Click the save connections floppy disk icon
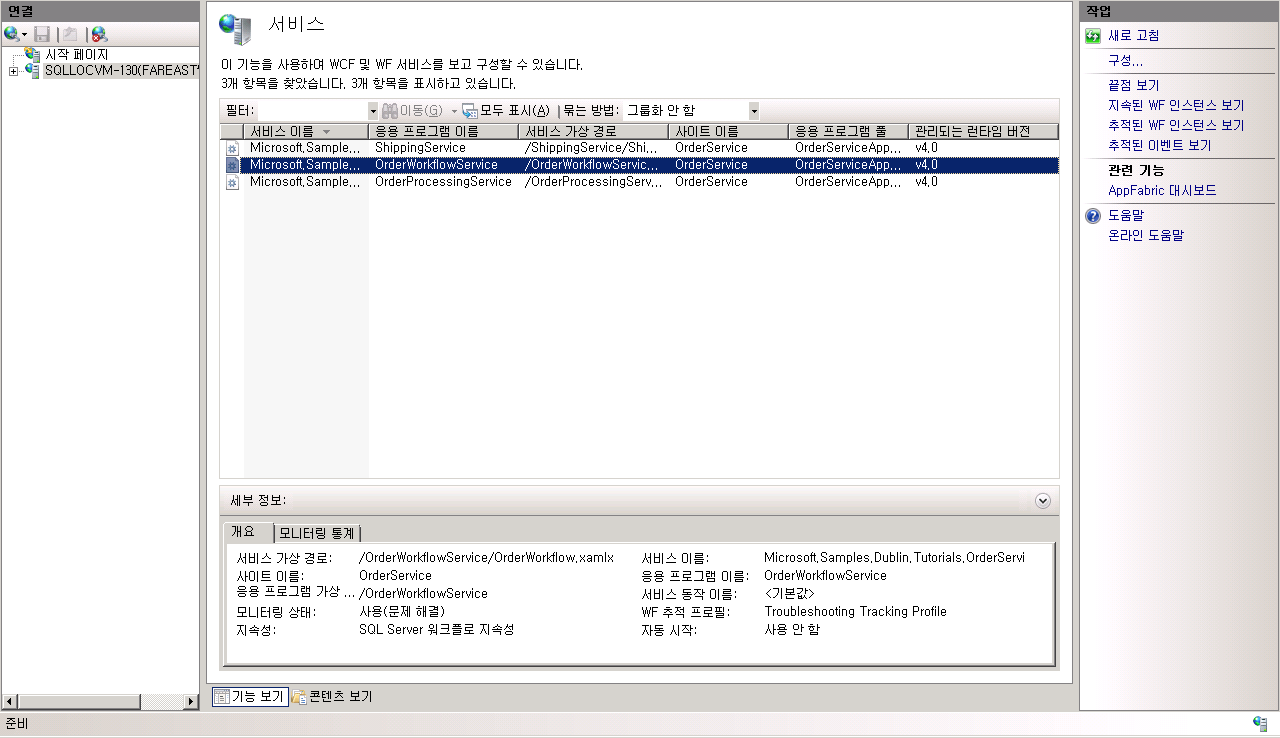This screenshot has width=1280, height=738. click(42, 34)
